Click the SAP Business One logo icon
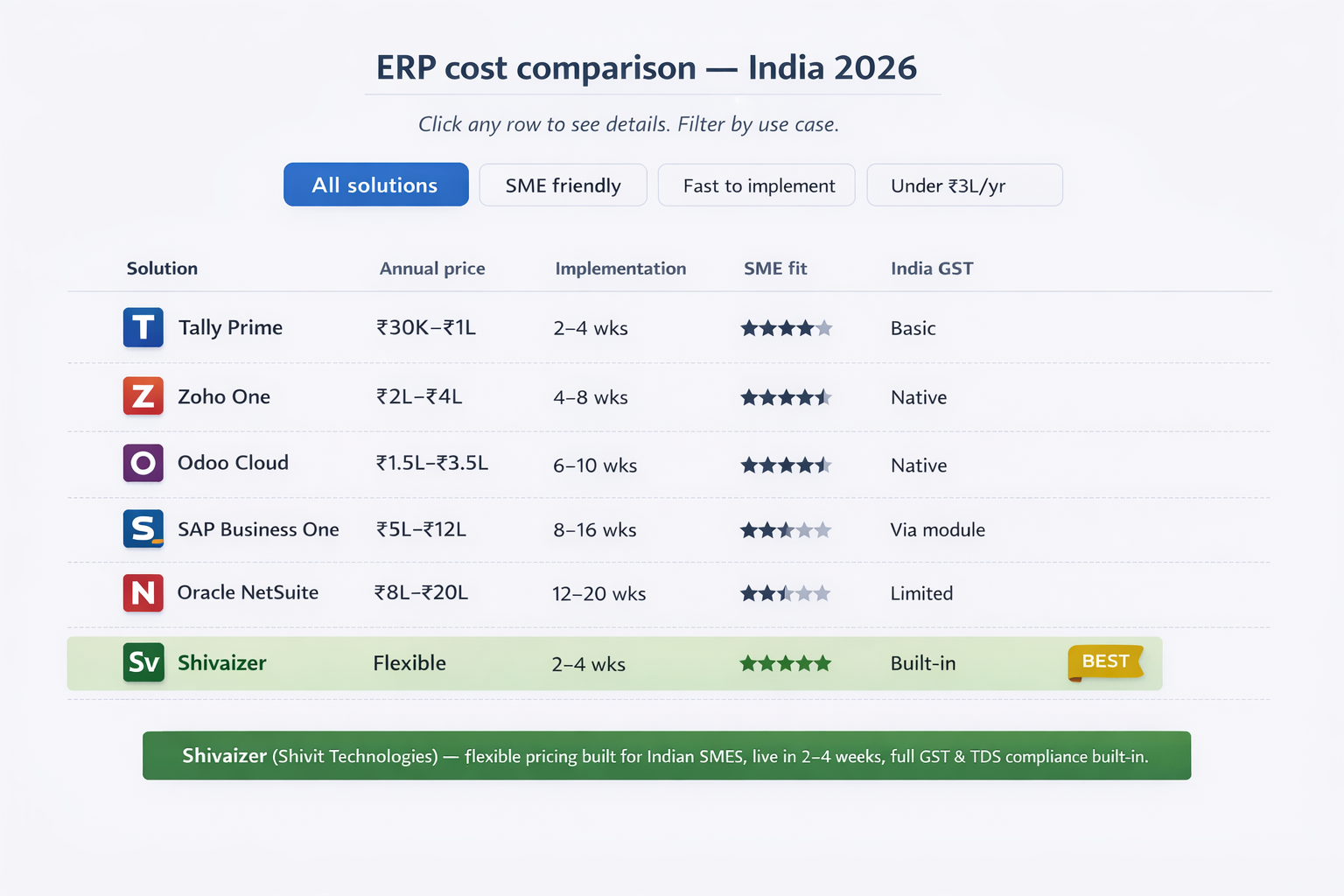This screenshot has width=1344, height=896. pyautogui.click(x=143, y=529)
